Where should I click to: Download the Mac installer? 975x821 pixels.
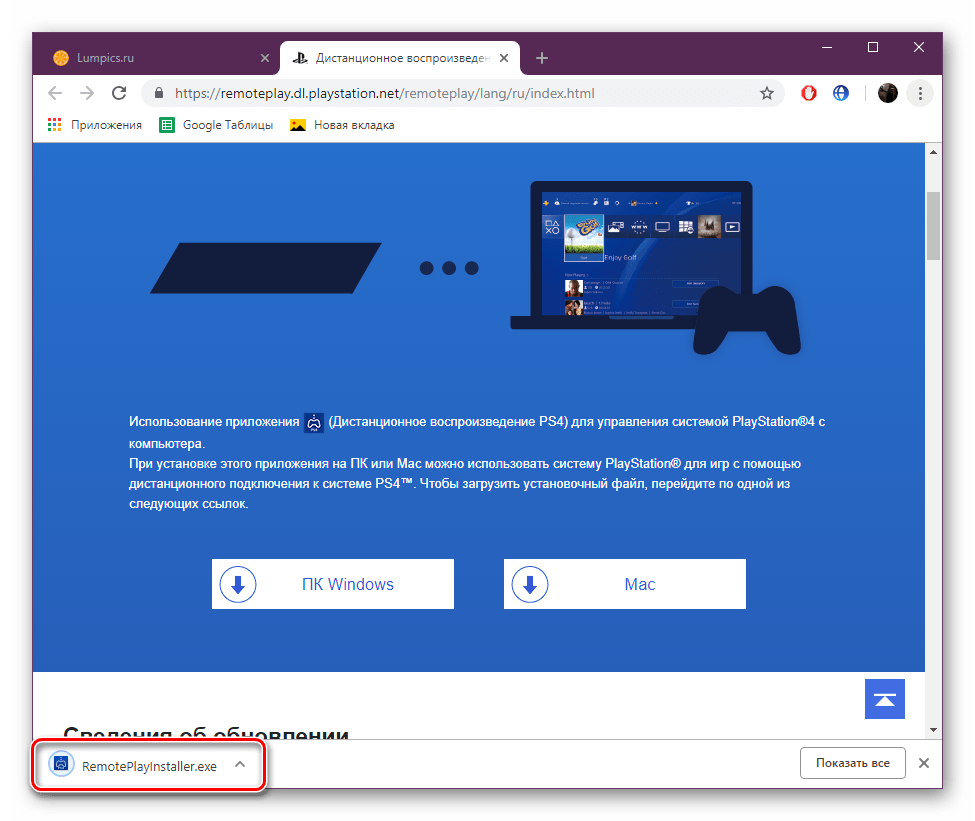[x=625, y=584]
